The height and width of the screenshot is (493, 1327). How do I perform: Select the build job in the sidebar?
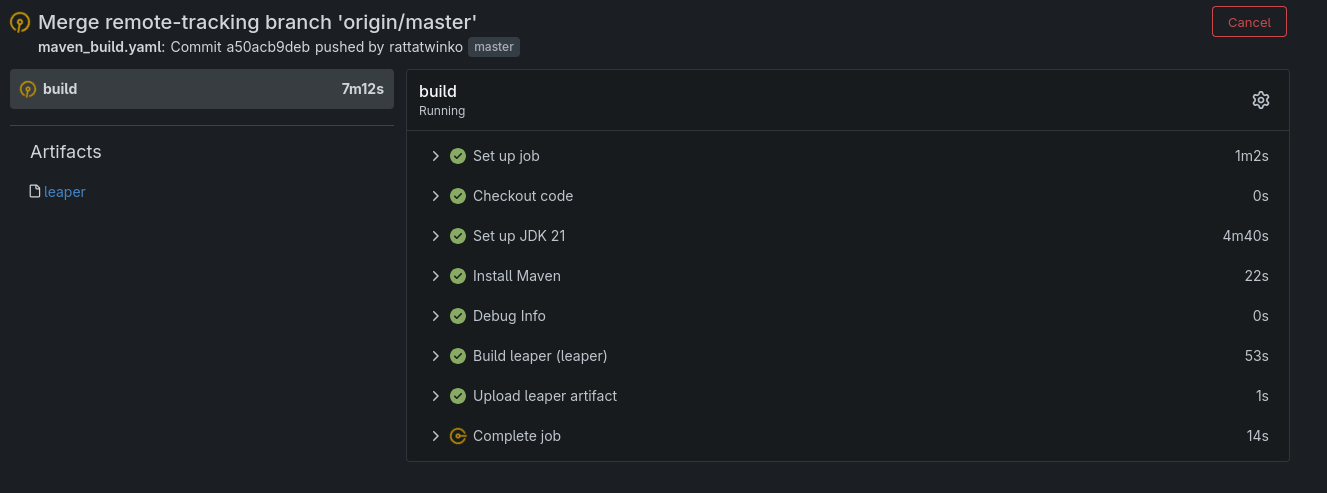click(x=200, y=89)
